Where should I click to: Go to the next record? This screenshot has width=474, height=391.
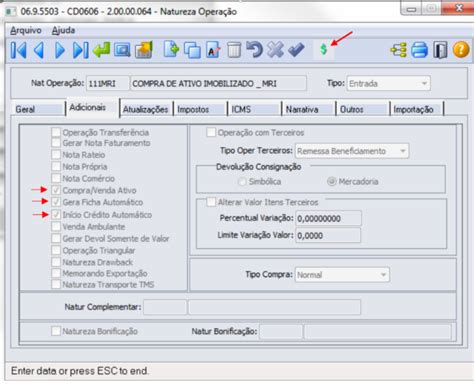coord(60,50)
